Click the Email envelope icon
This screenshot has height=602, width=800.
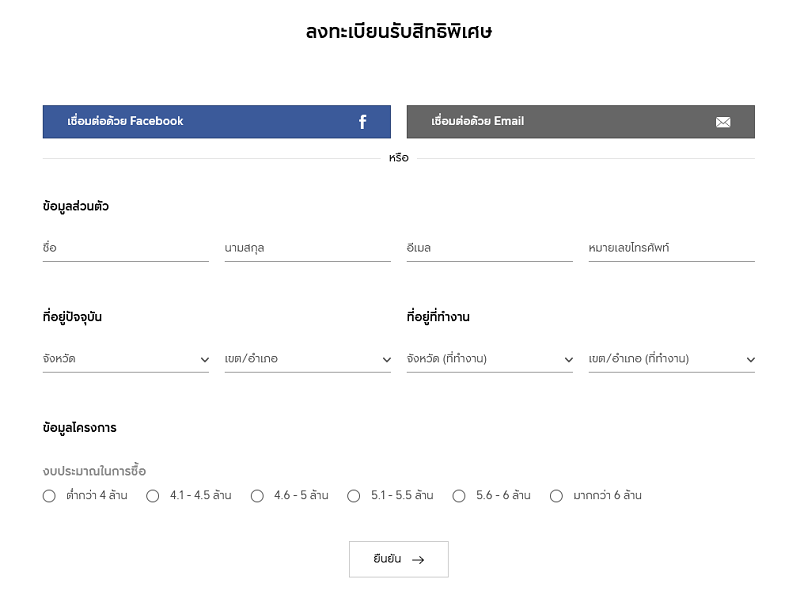click(722, 122)
